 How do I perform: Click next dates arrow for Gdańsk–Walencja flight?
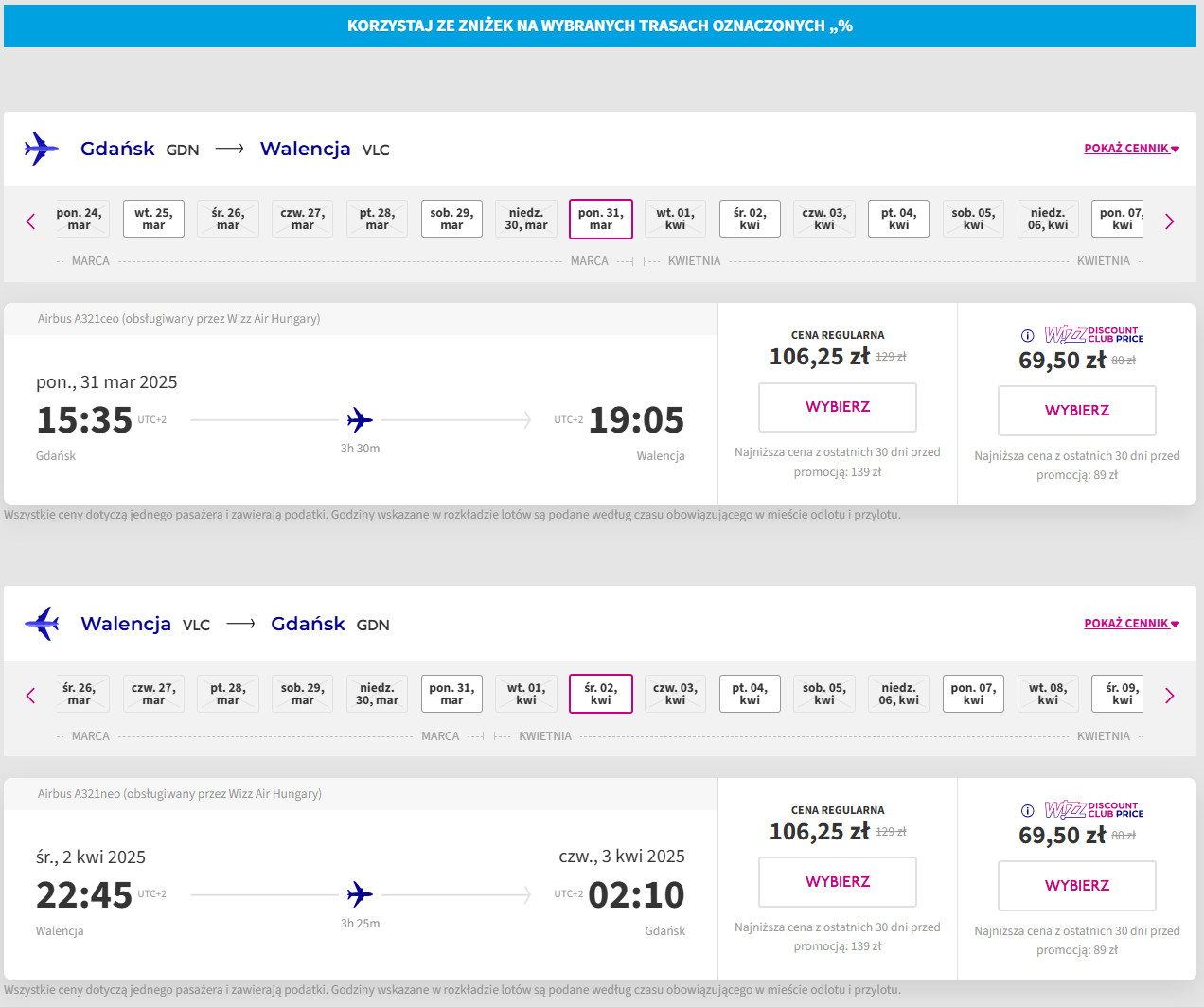point(1169,221)
